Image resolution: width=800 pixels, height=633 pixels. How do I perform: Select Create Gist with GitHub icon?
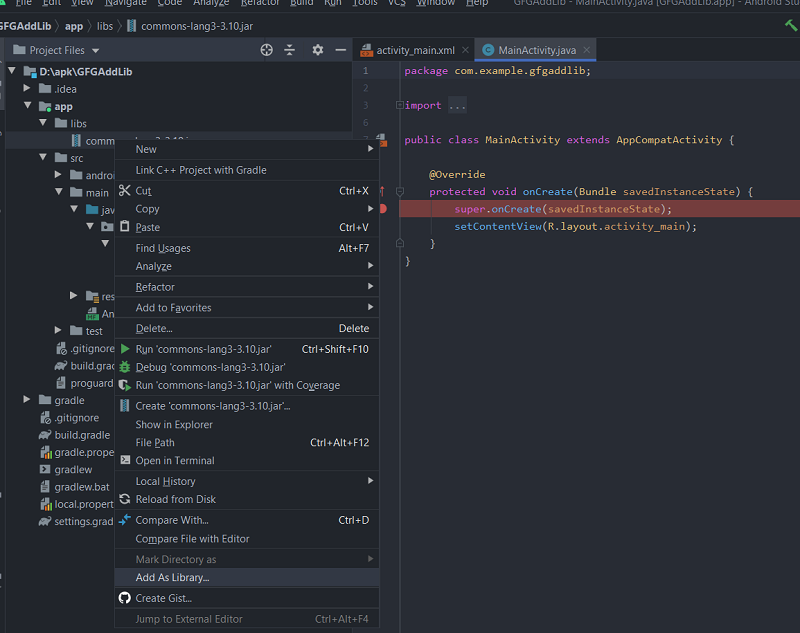pos(163,598)
